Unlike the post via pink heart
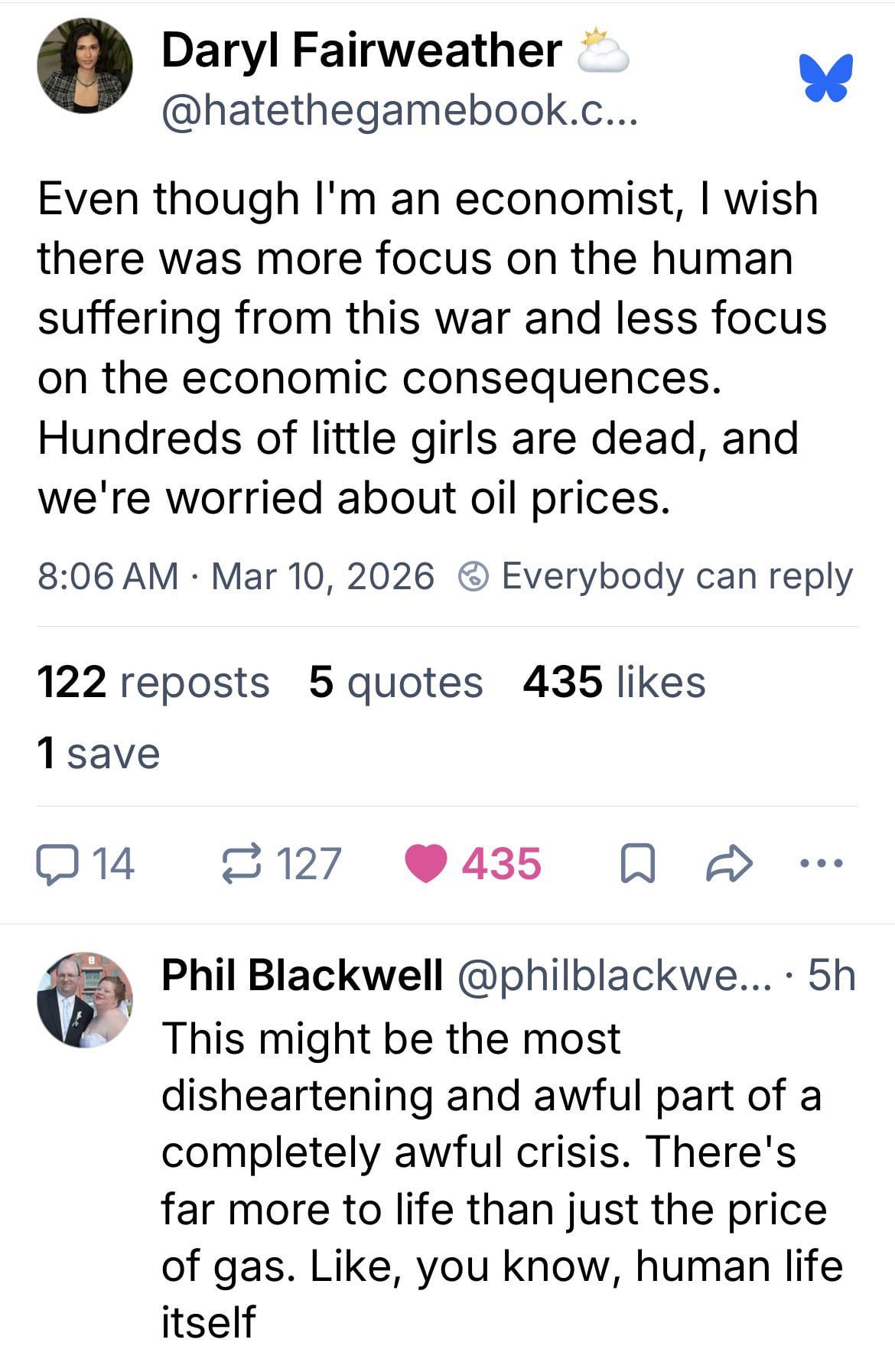The width and height of the screenshot is (895, 1372). click(425, 865)
